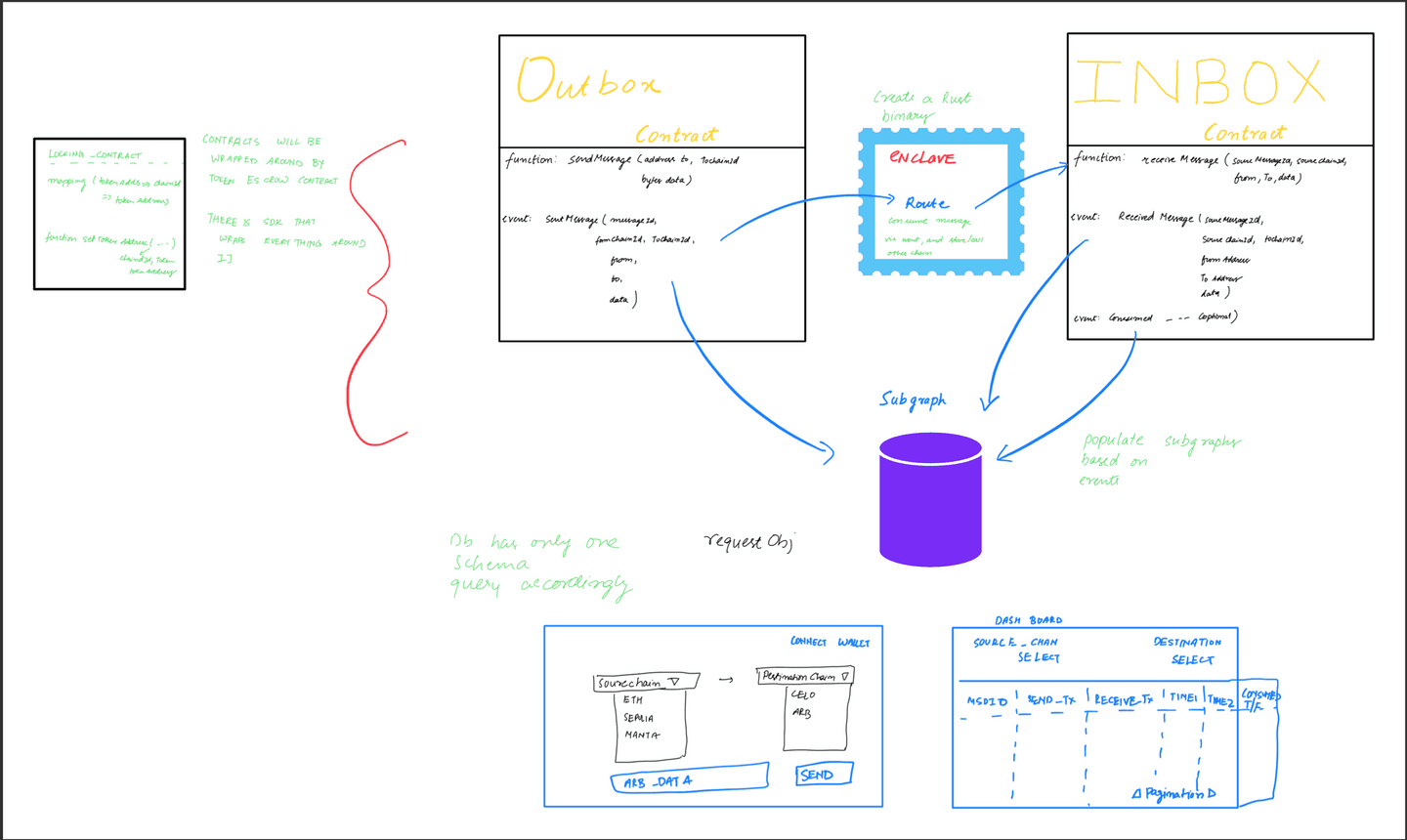
Task: Click the event Consumed optional line
Action: coord(1156,317)
